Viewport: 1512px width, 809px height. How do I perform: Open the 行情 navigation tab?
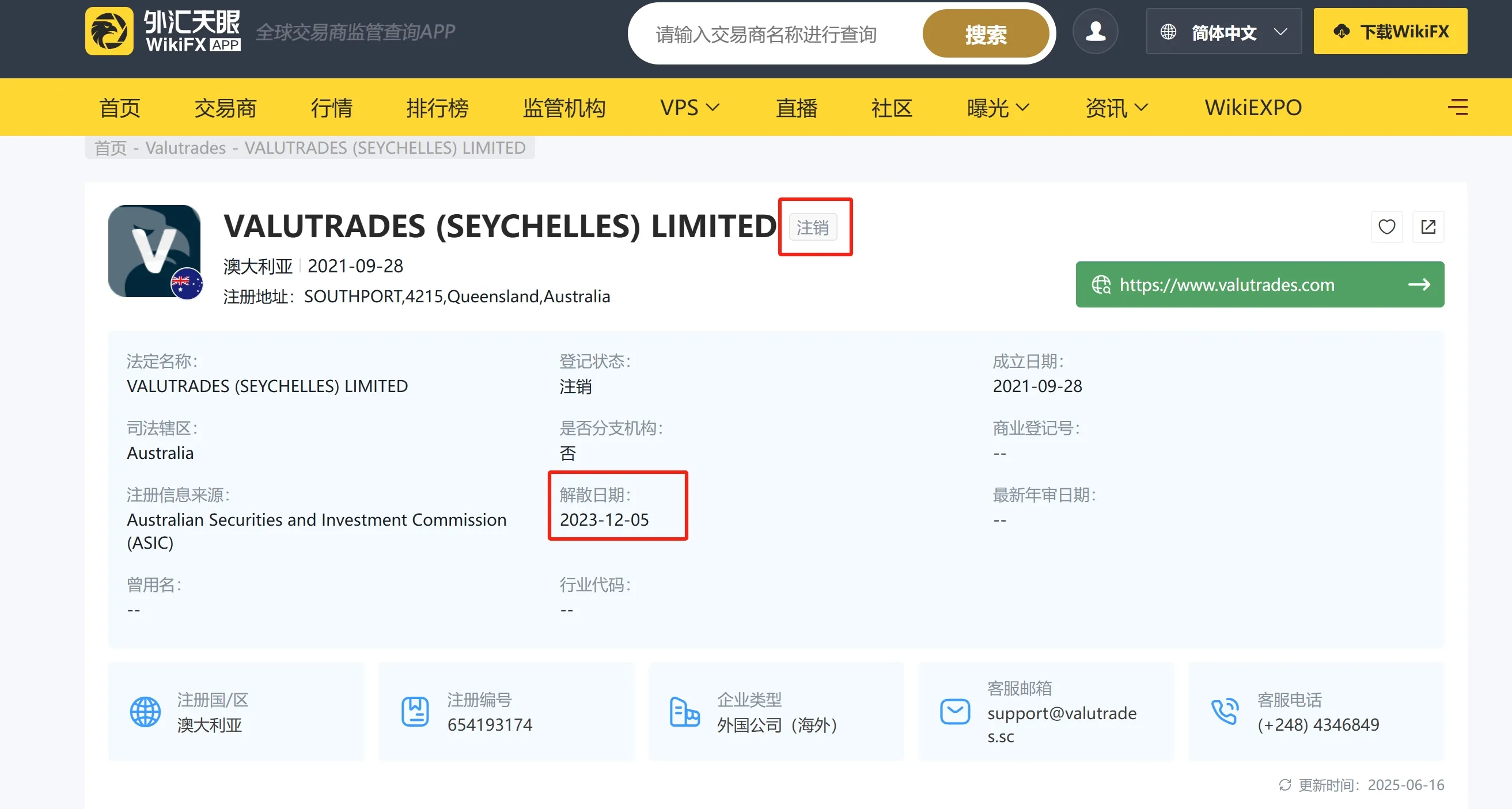[332, 108]
